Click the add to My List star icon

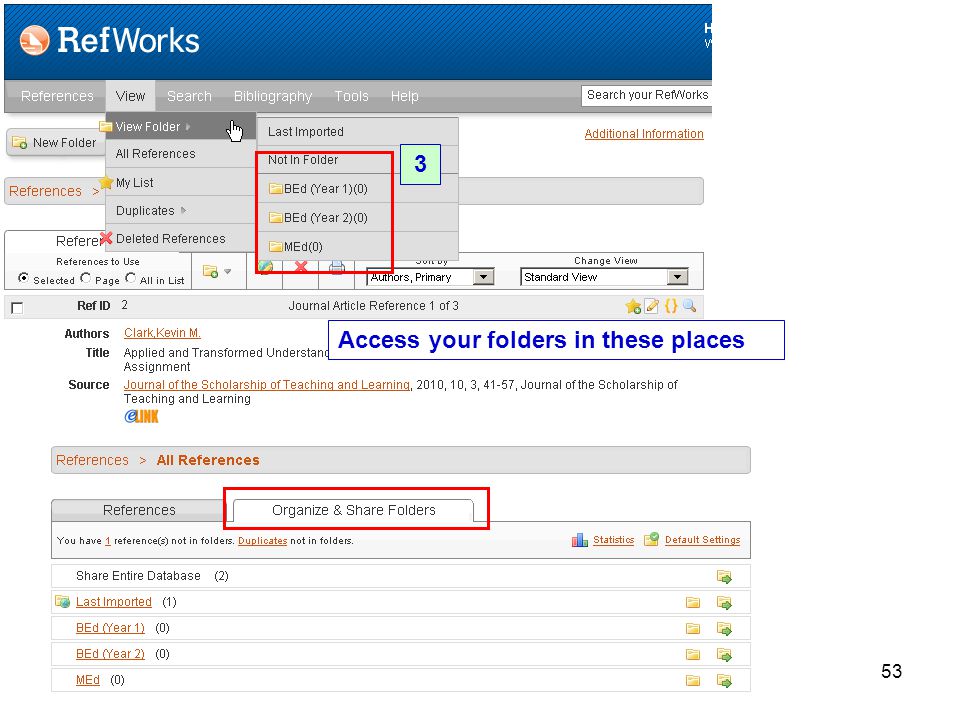[633, 306]
